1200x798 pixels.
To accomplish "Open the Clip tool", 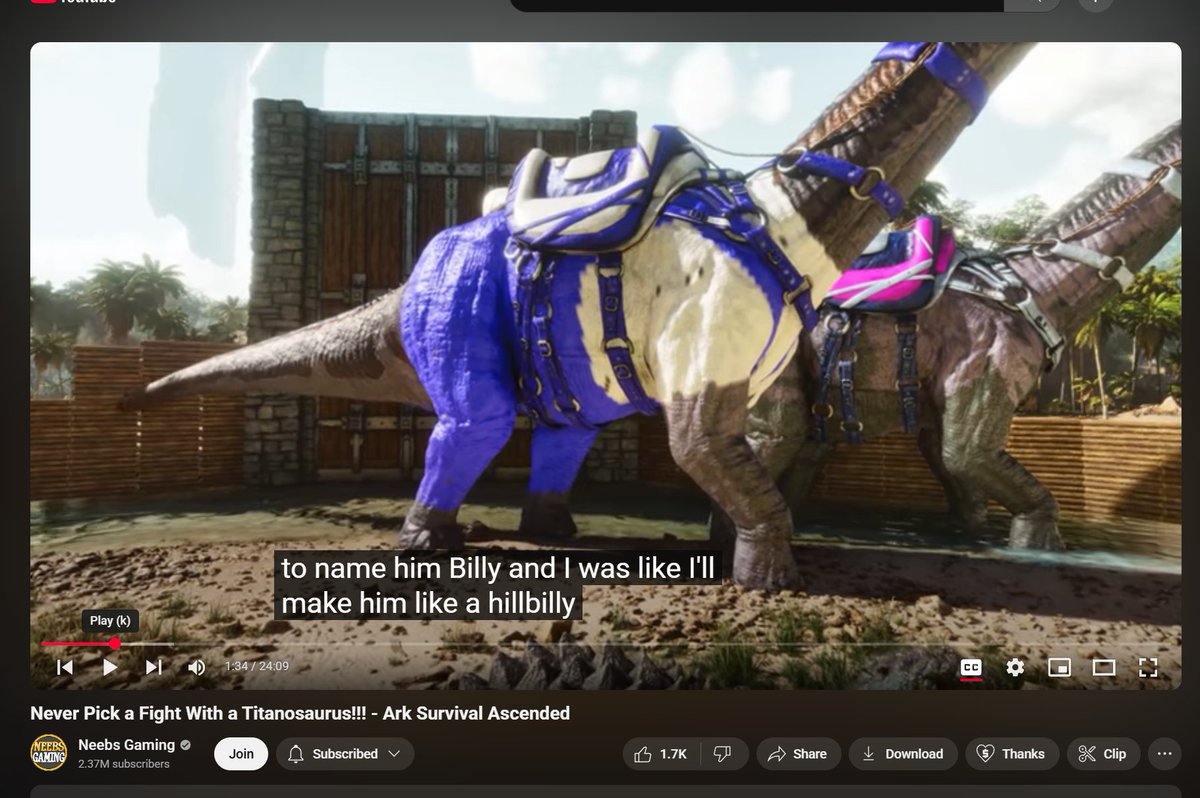I will (1103, 754).
